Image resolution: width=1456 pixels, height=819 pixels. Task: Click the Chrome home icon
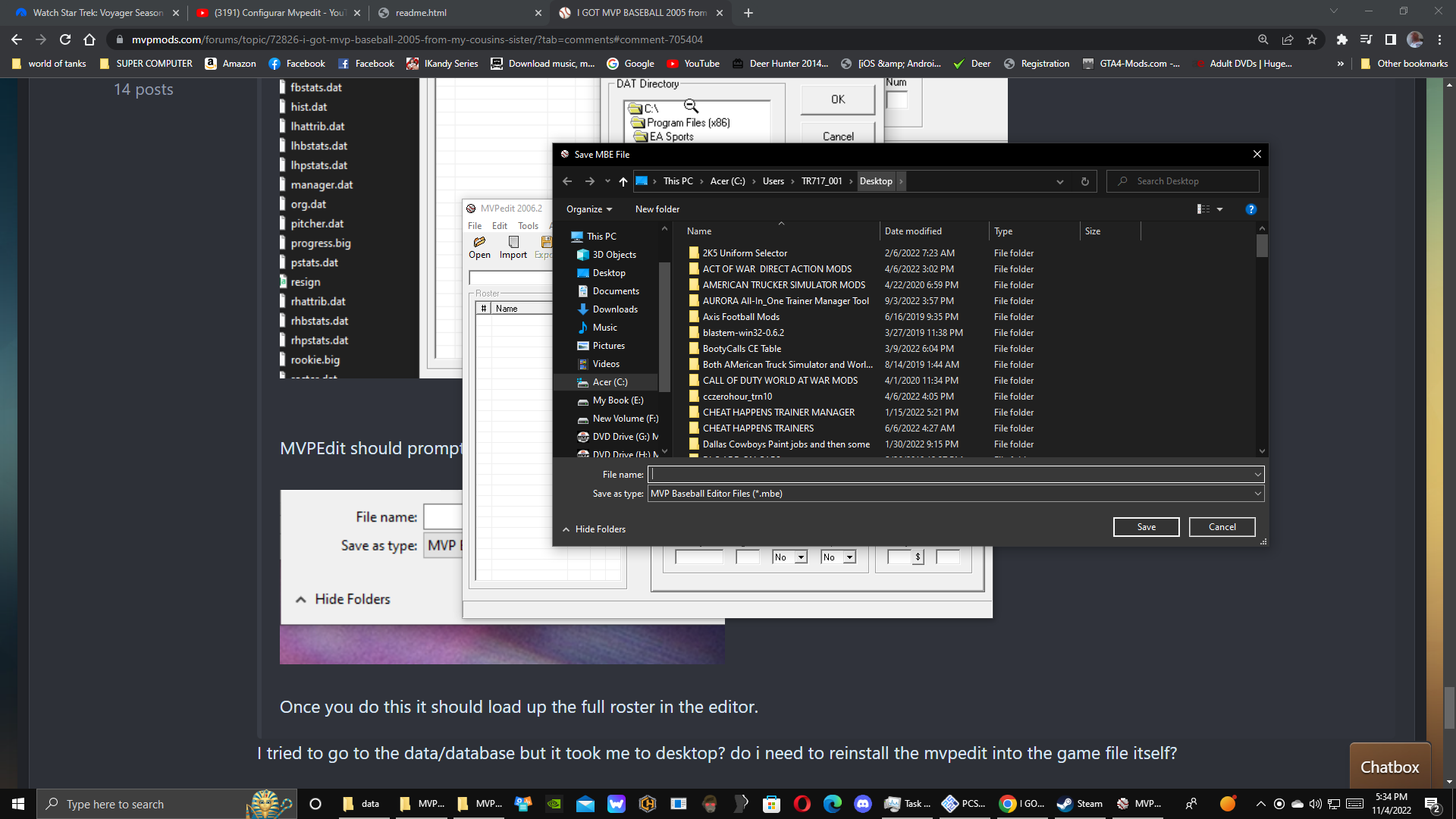coord(89,39)
